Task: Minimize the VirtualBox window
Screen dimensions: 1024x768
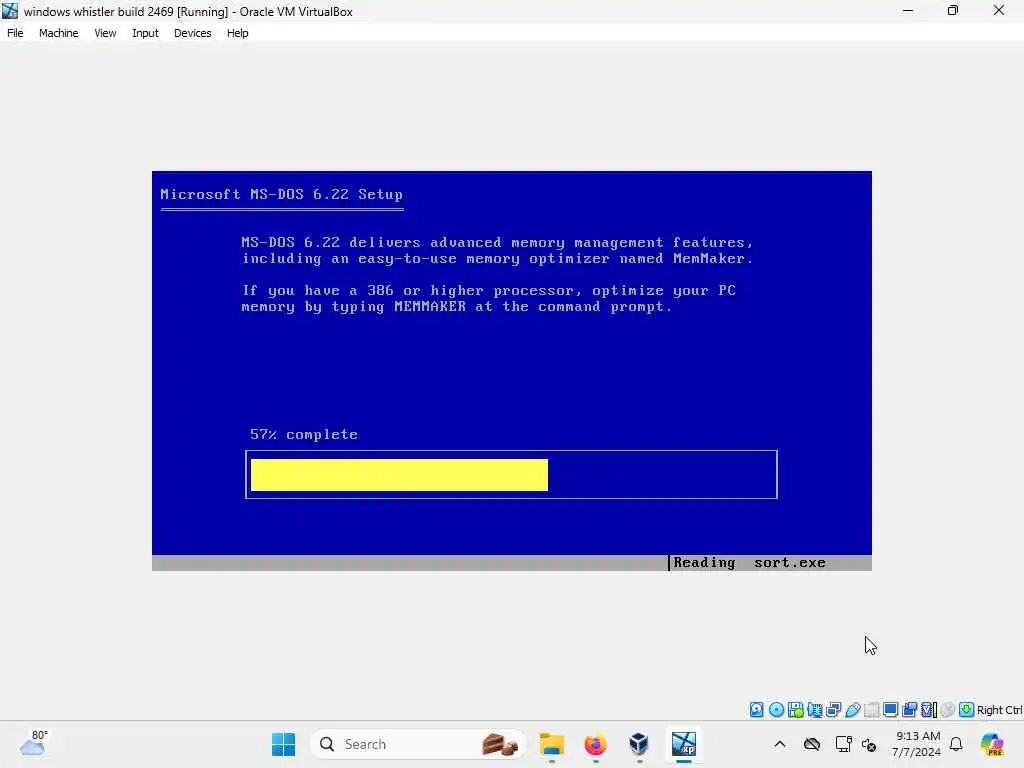Action: [908, 11]
